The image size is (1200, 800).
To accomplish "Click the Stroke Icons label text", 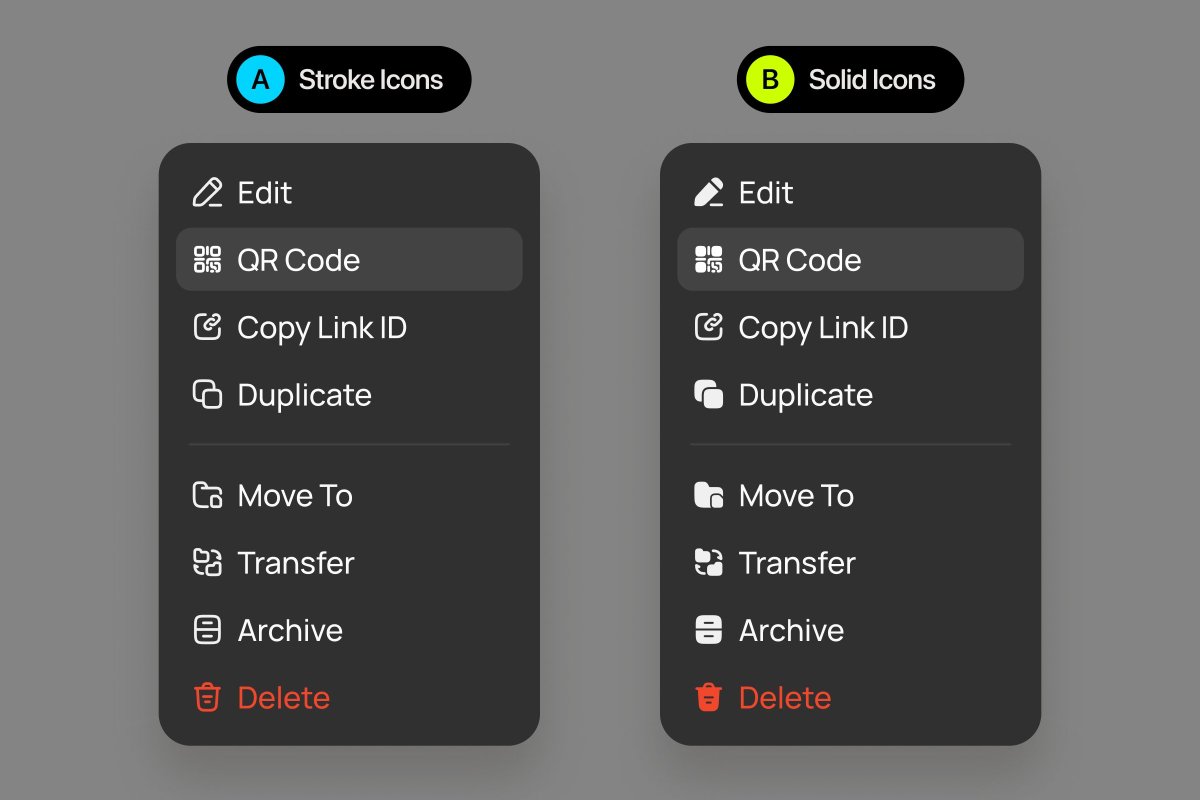I will 371,80.
